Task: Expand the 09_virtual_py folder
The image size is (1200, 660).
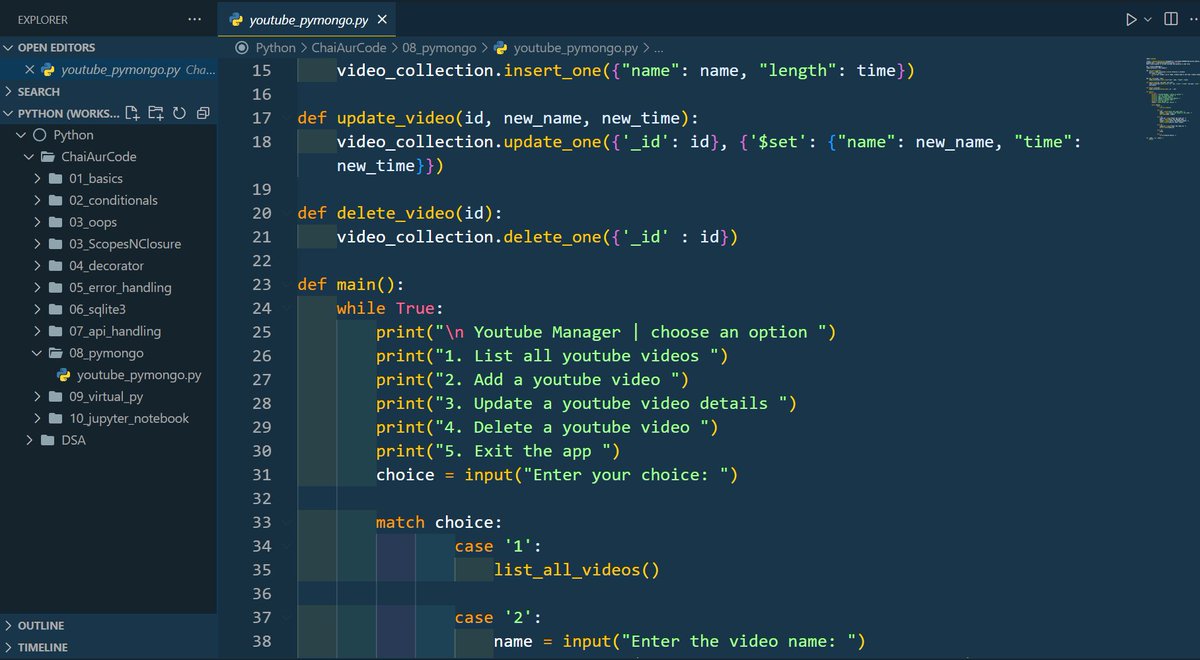Action: 108,397
